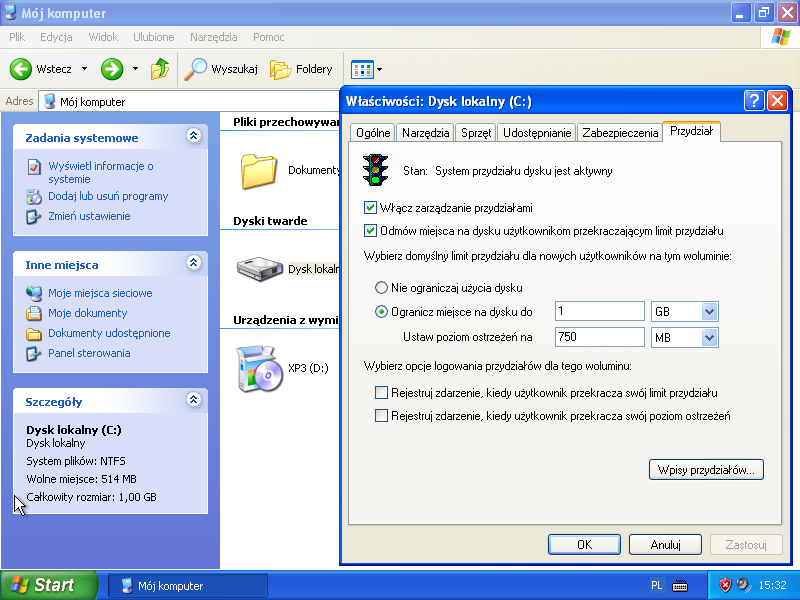The height and width of the screenshot is (600, 800).
Task: Open the Ulubione menu
Action: (153, 37)
